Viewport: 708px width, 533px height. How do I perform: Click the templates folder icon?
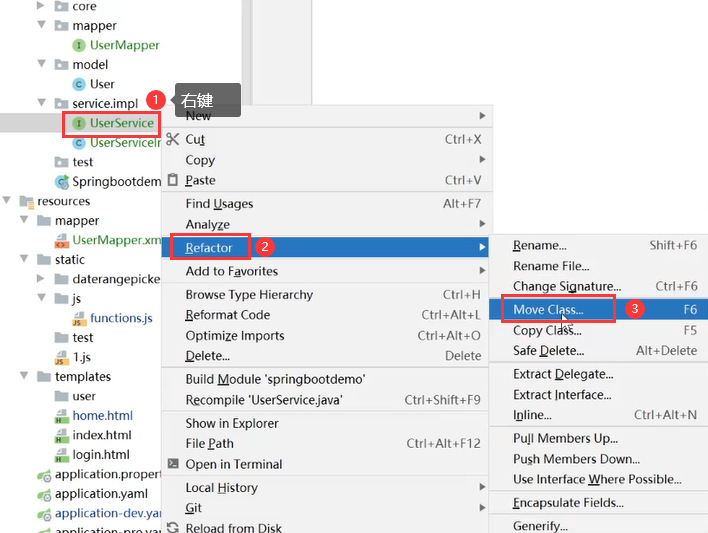point(44,377)
